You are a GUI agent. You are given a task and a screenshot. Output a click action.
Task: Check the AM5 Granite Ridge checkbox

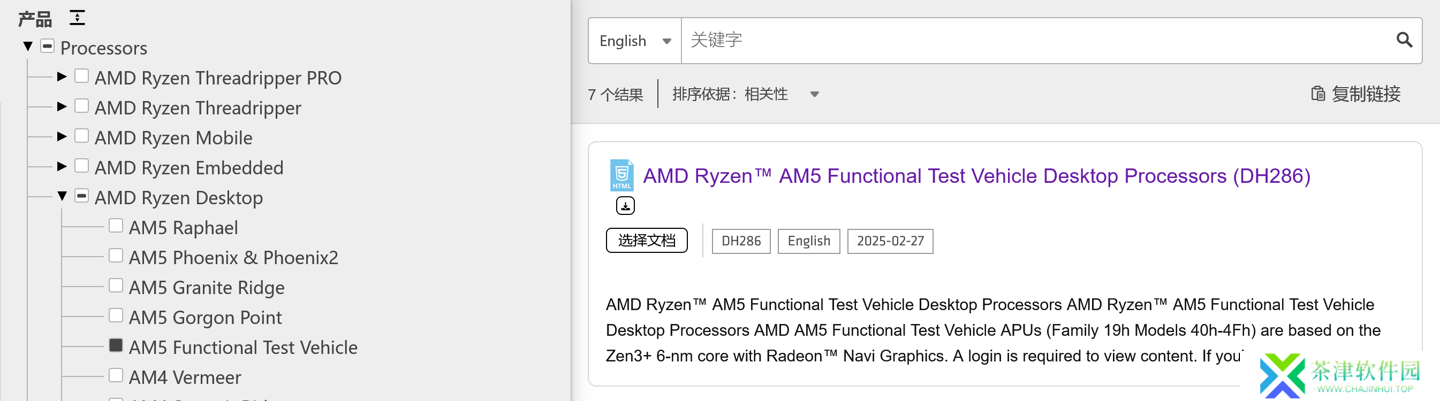click(116, 286)
